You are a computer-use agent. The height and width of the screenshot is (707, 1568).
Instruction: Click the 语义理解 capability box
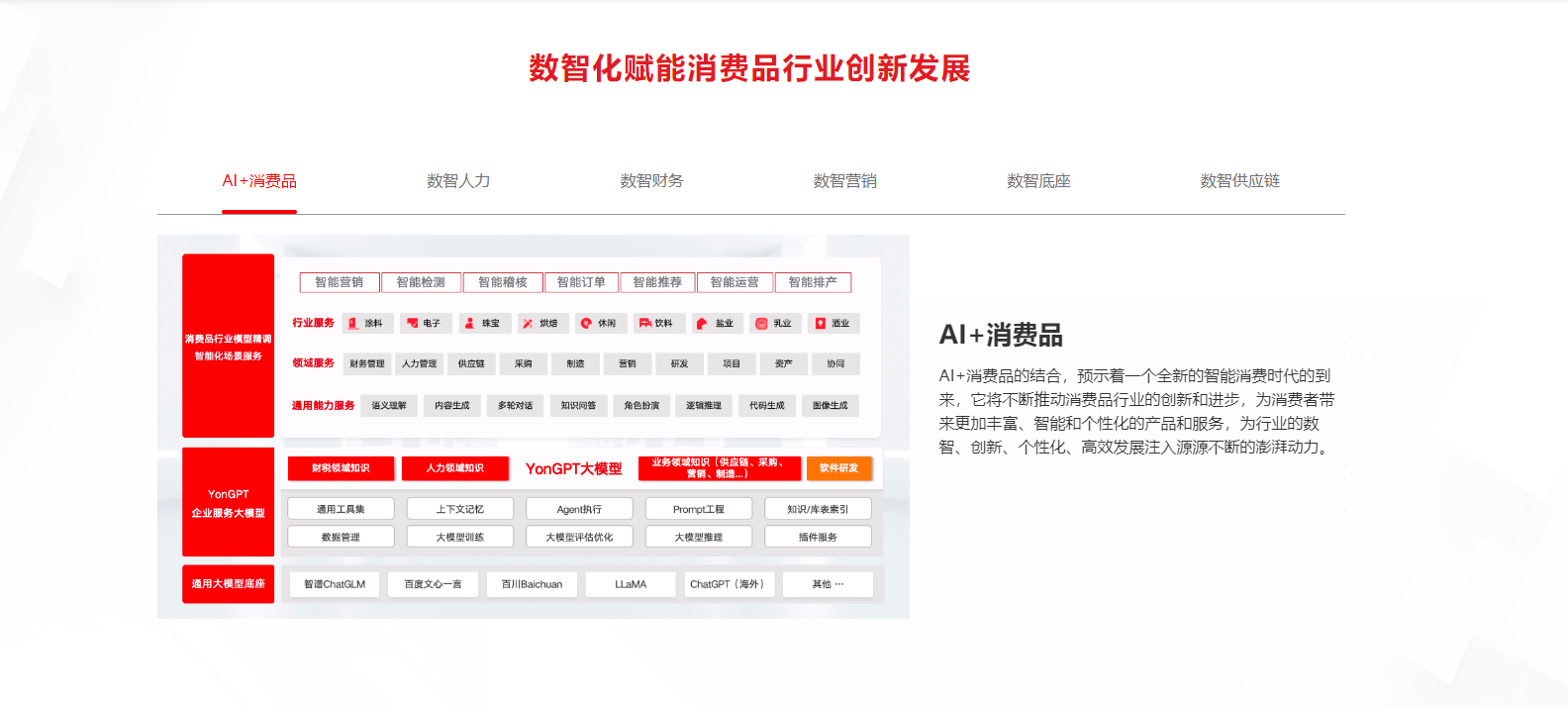coord(389,406)
